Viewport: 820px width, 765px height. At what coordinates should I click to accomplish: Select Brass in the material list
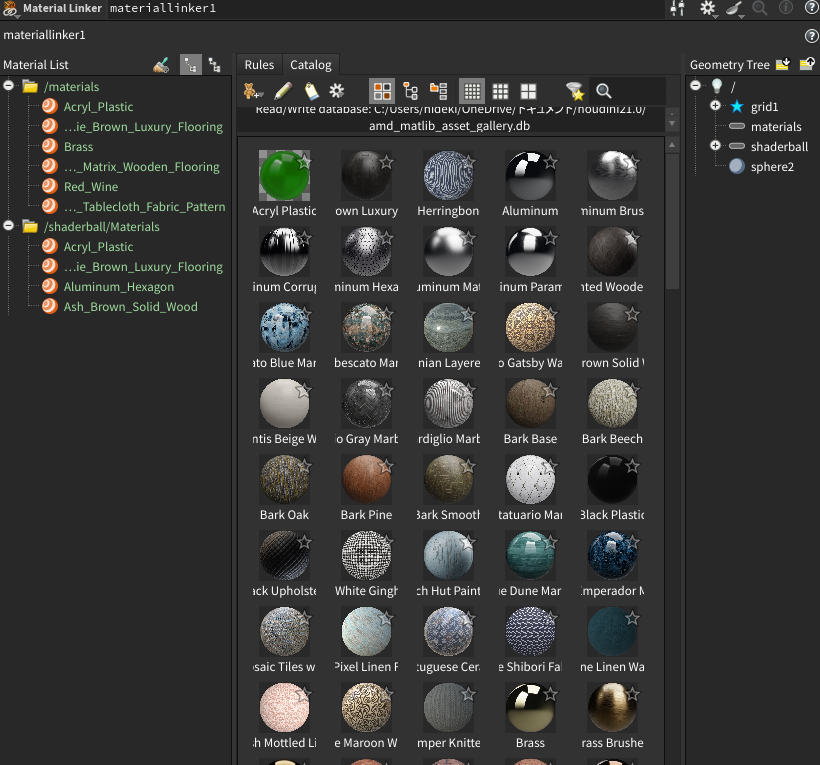point(78,147)
